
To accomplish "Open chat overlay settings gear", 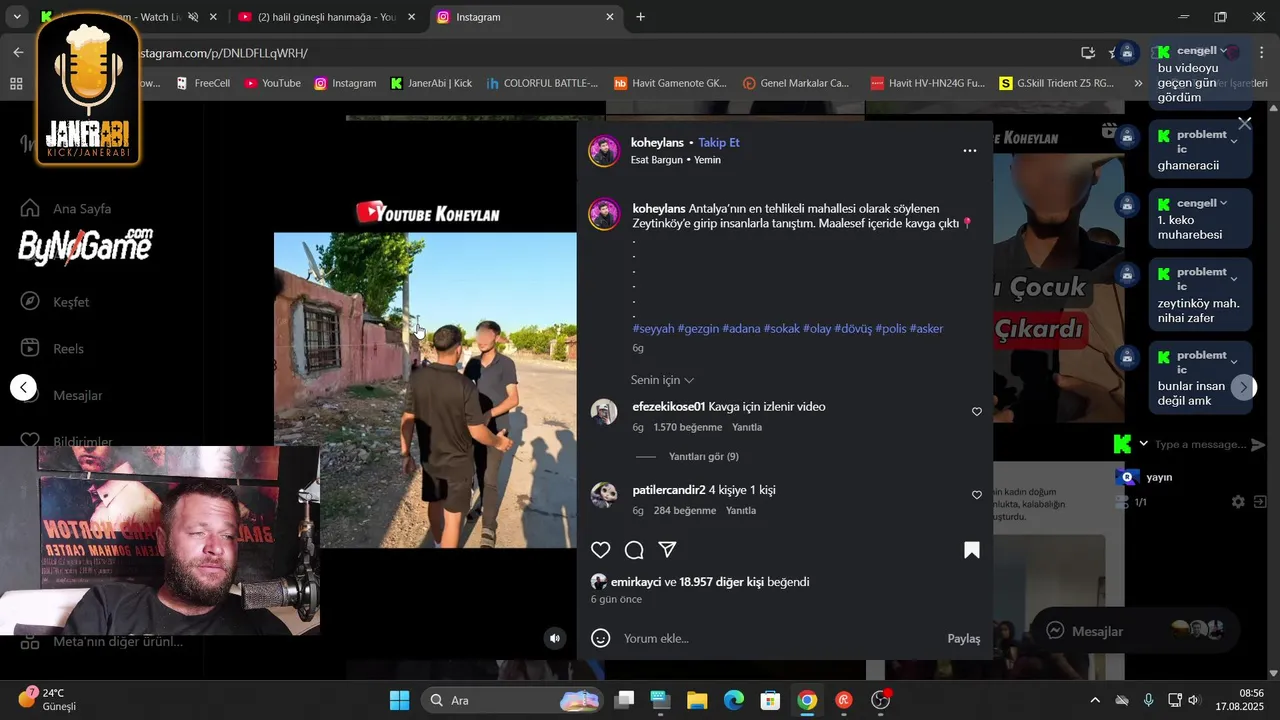I will [1238, 502].
